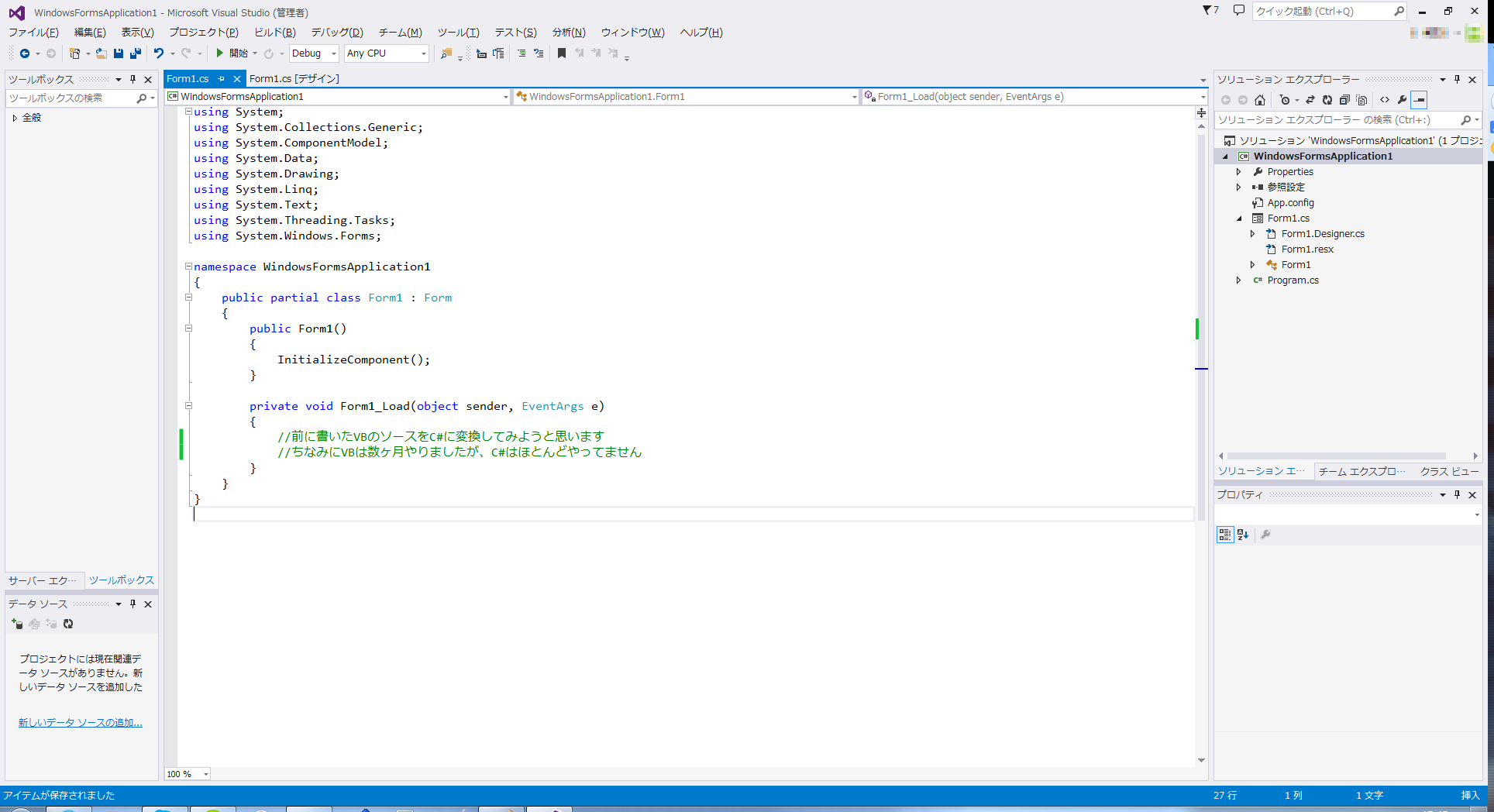The width and height of the screenshot is (1494, 812).
Task: Navigate backward with the toolbar back arrow
Action: pyautogui.click(x=25, y=53)
